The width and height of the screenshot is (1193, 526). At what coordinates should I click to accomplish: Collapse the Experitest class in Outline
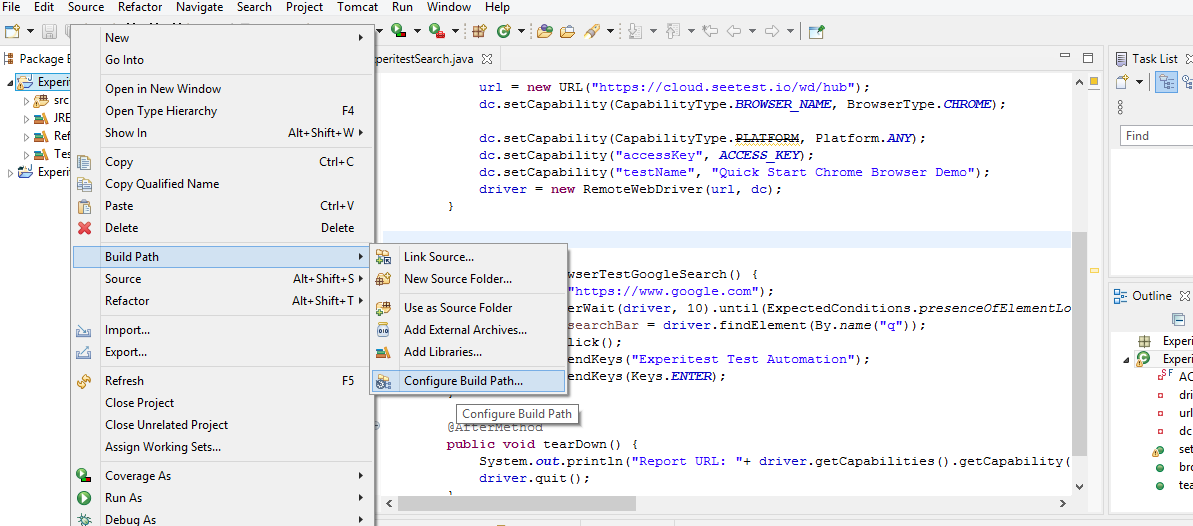coord(1128,360)
